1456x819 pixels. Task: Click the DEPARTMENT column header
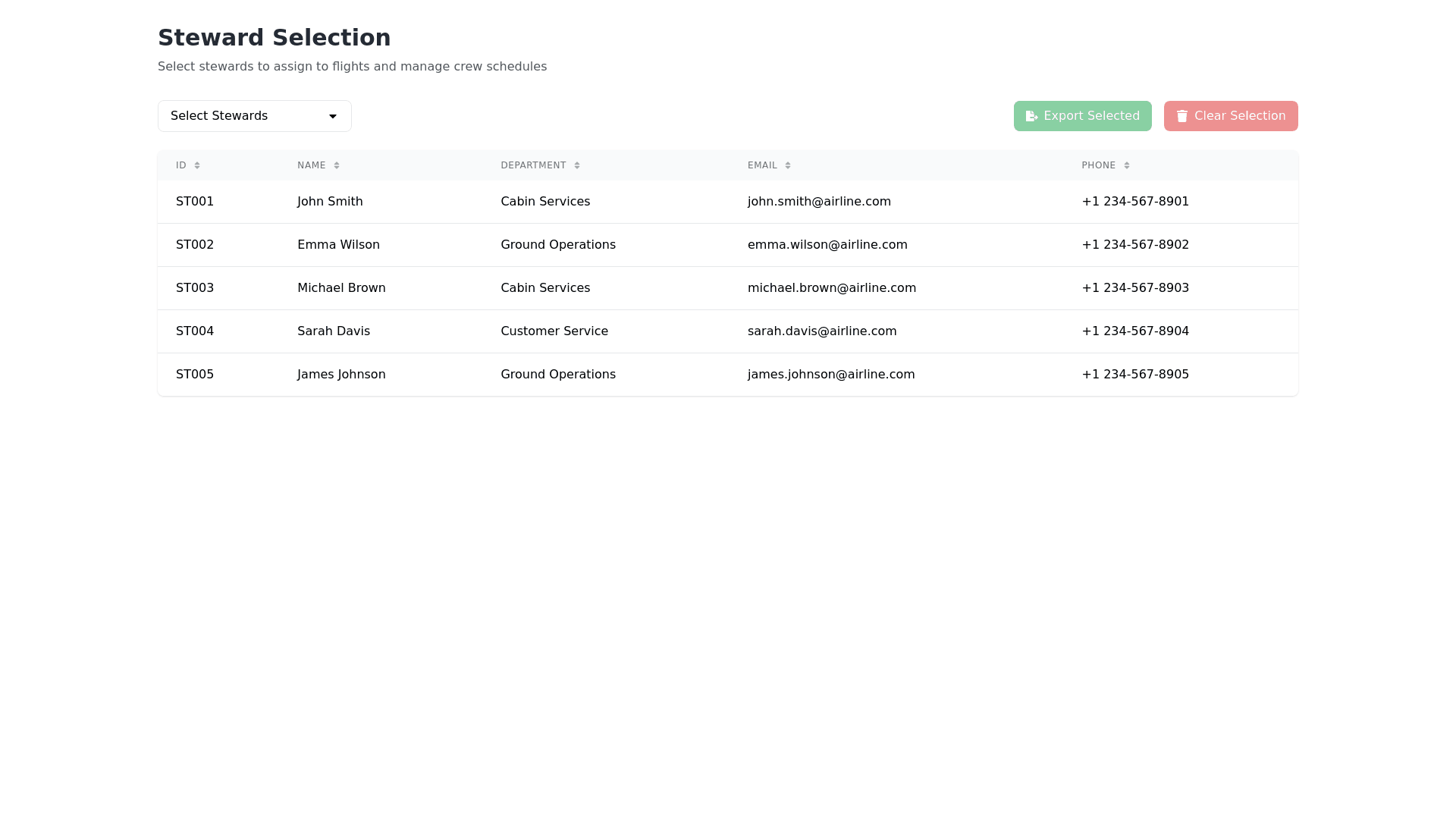tap(533, 165)
